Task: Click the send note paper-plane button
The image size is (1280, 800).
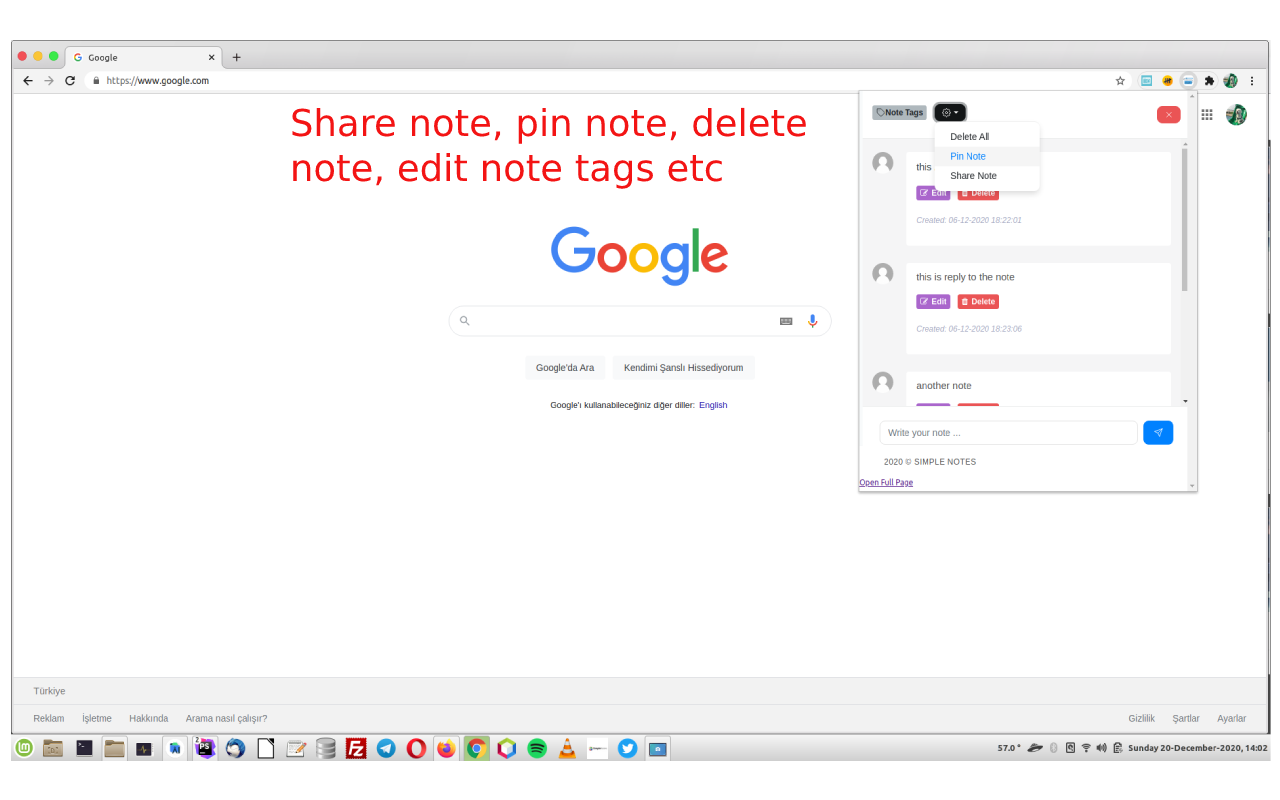Action: pyautogui.click(x=1158, y=432)
